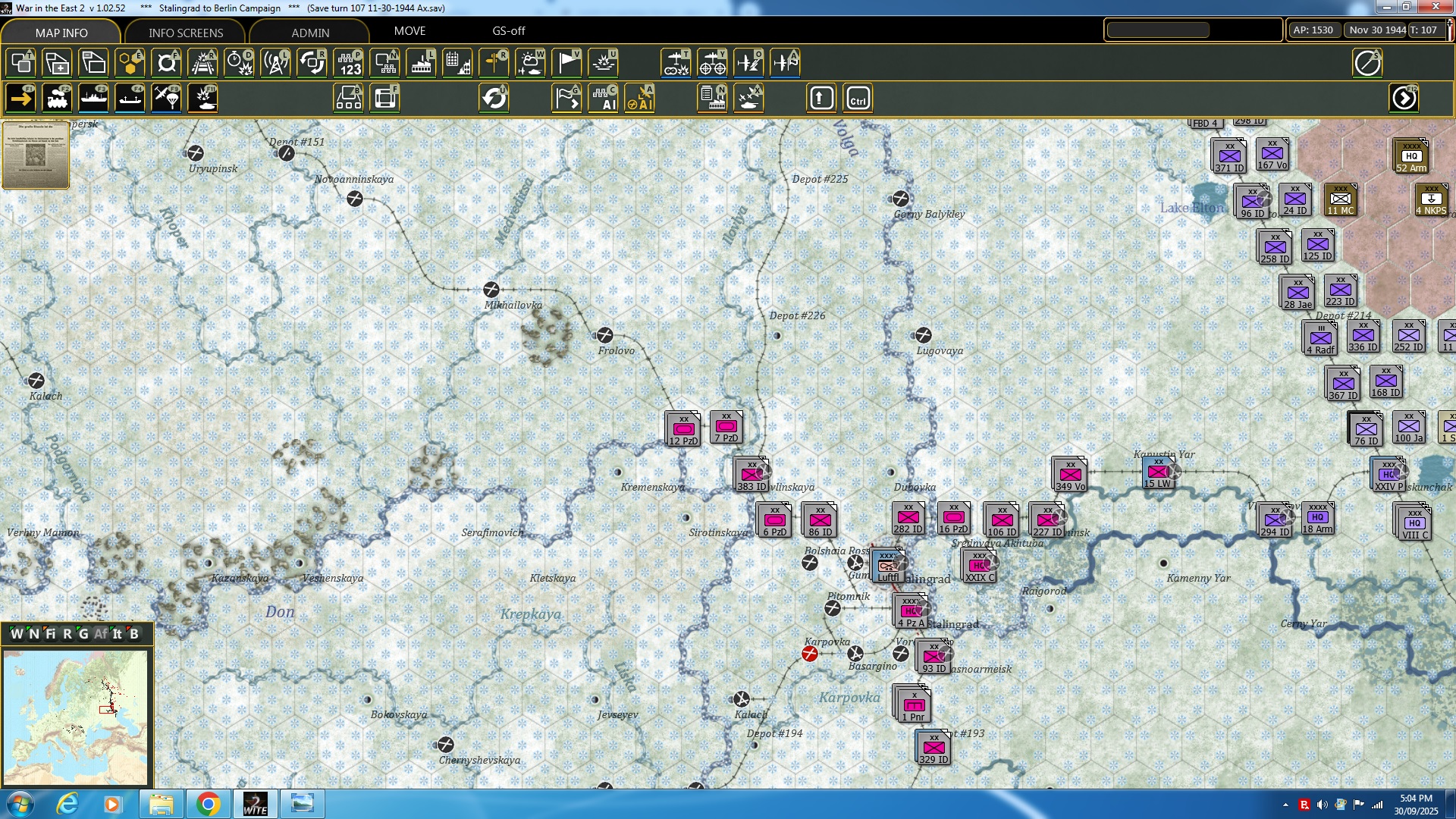The width and height of the screenshot is (1456, 819).
Task: Select amphibious transport mode (F4)
Action: (x=130, y=98)
